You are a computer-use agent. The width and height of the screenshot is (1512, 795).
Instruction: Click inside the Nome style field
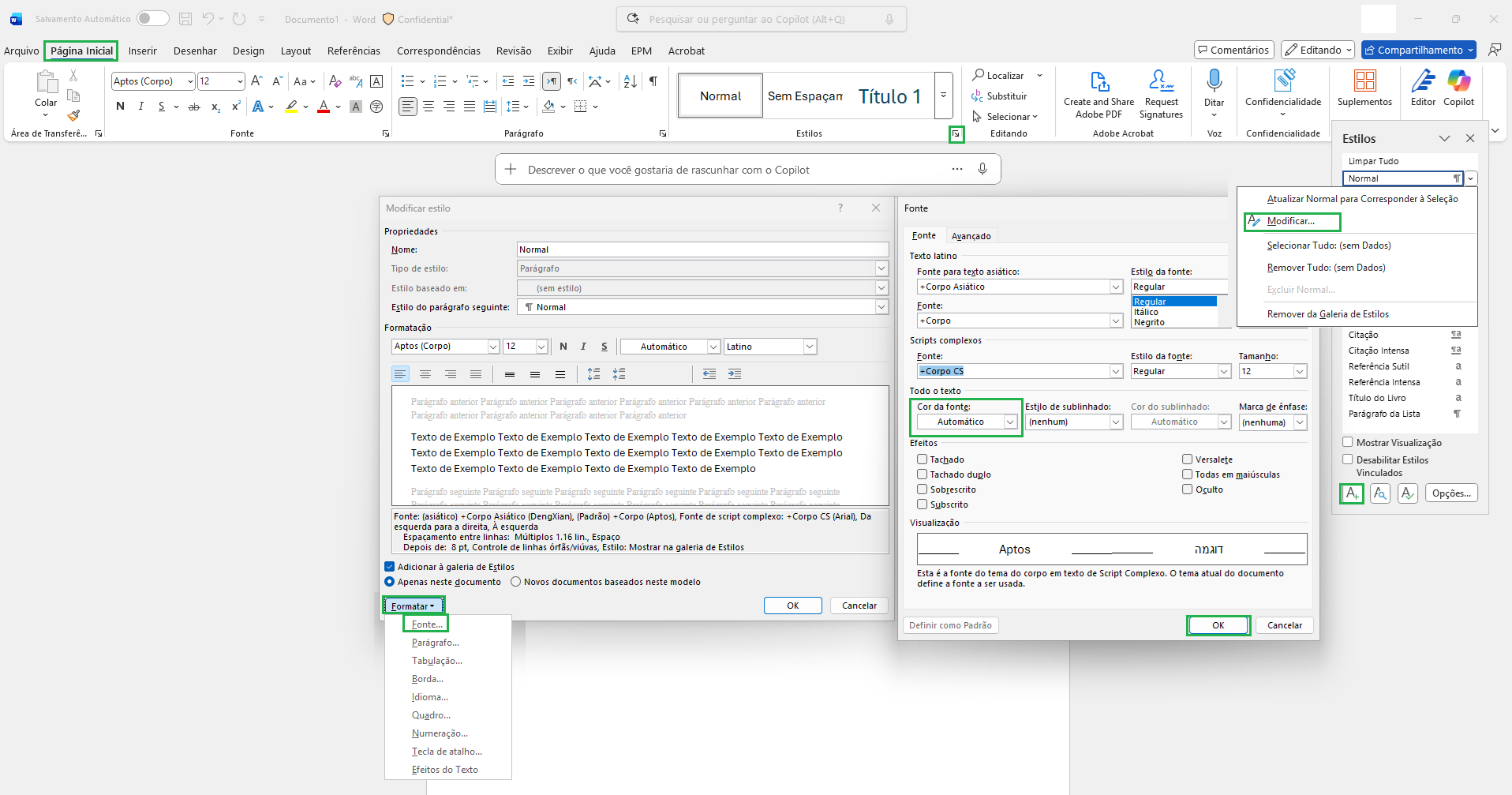point(702,249)
